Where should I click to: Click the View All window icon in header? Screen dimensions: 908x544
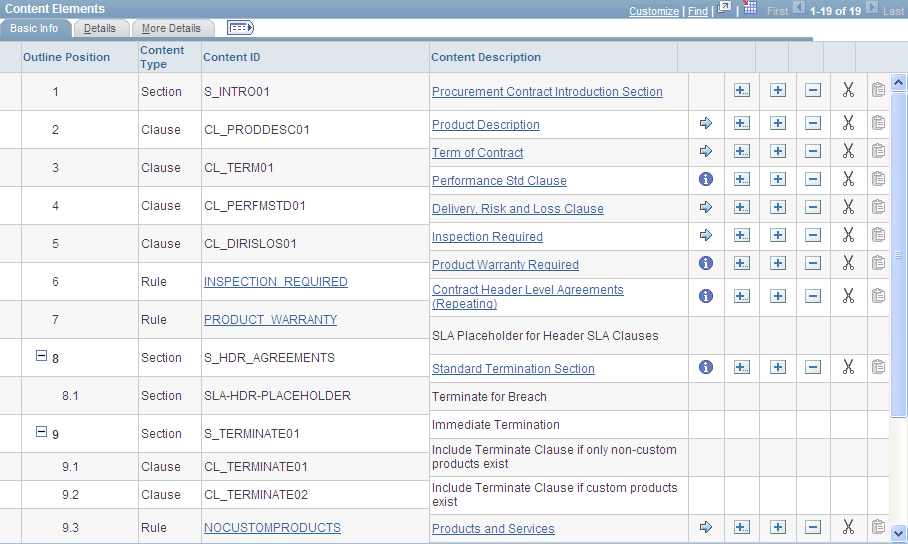click(724, 8)
